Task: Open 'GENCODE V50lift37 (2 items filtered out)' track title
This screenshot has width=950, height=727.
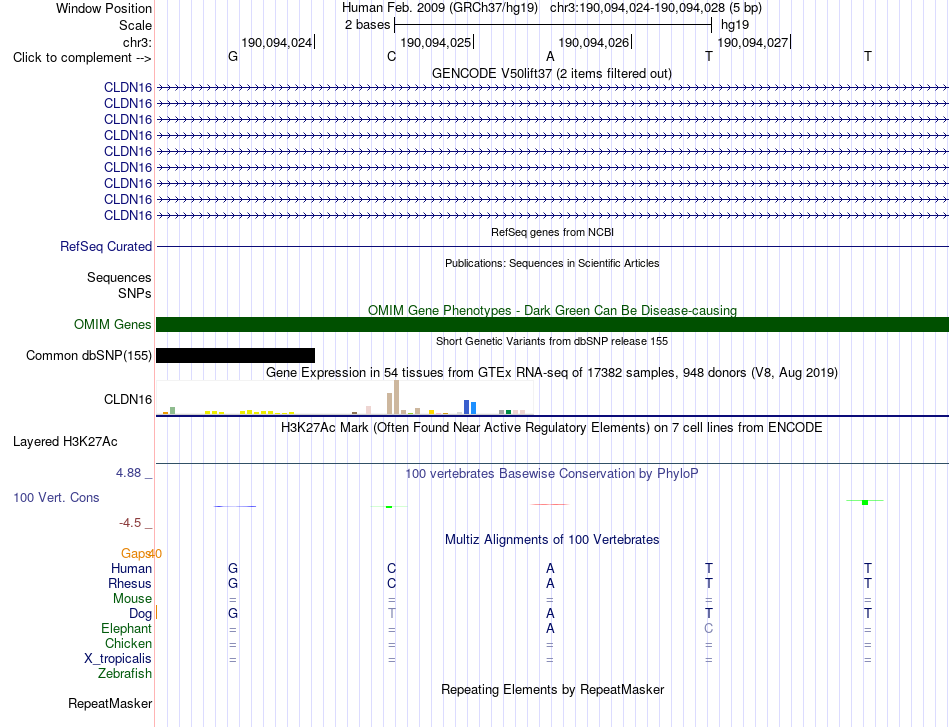Action: 552,73
